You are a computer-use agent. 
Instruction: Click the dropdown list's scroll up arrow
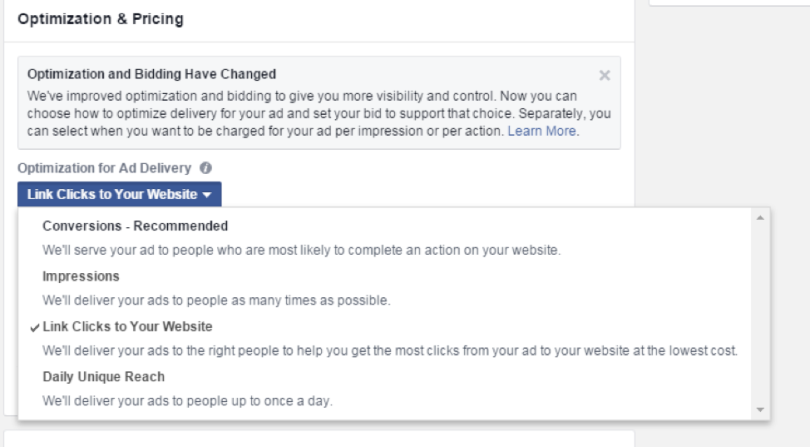point(761,218)
